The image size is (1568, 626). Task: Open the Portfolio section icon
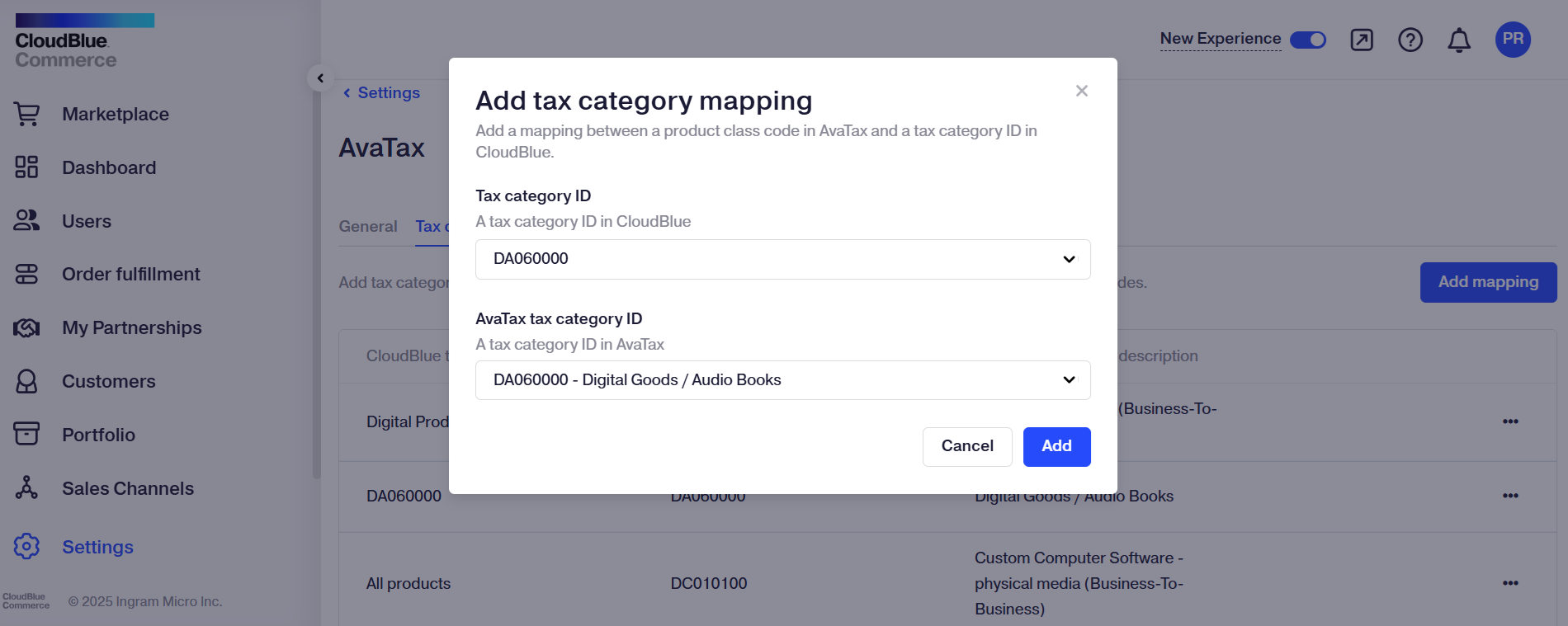(x=27, y=434)
